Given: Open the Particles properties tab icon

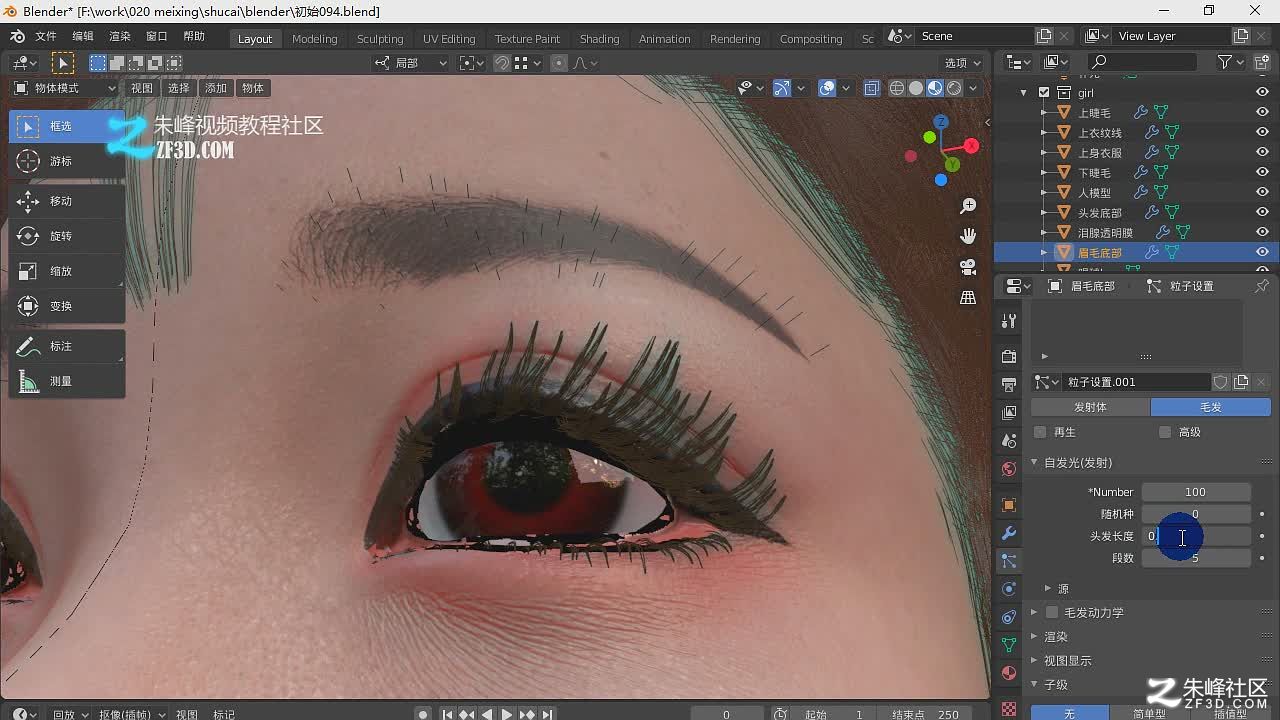Looking at the screenshot, I should tap(1009, 561).
